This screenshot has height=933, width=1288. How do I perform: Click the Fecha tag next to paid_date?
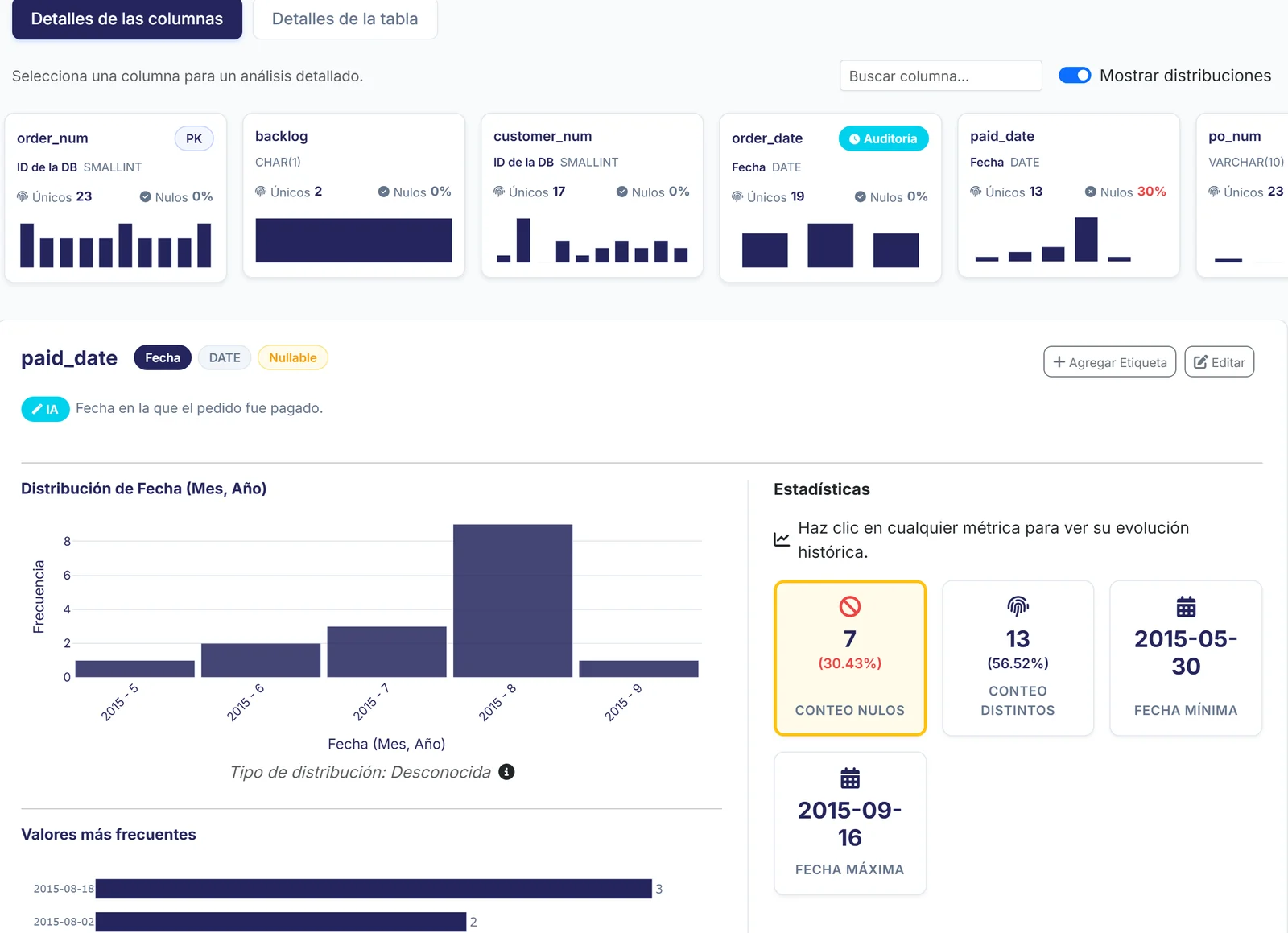click(x=163, y=357)
